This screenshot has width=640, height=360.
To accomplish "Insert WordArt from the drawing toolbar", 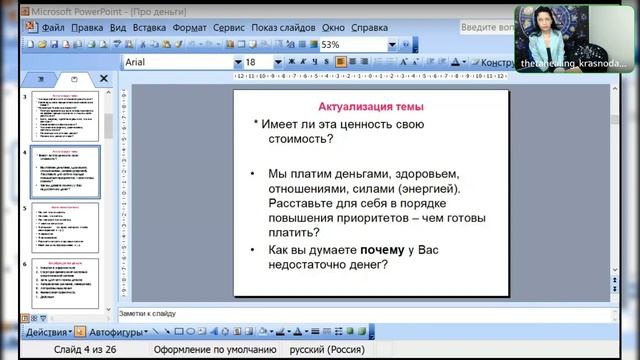I will point(213,332).
